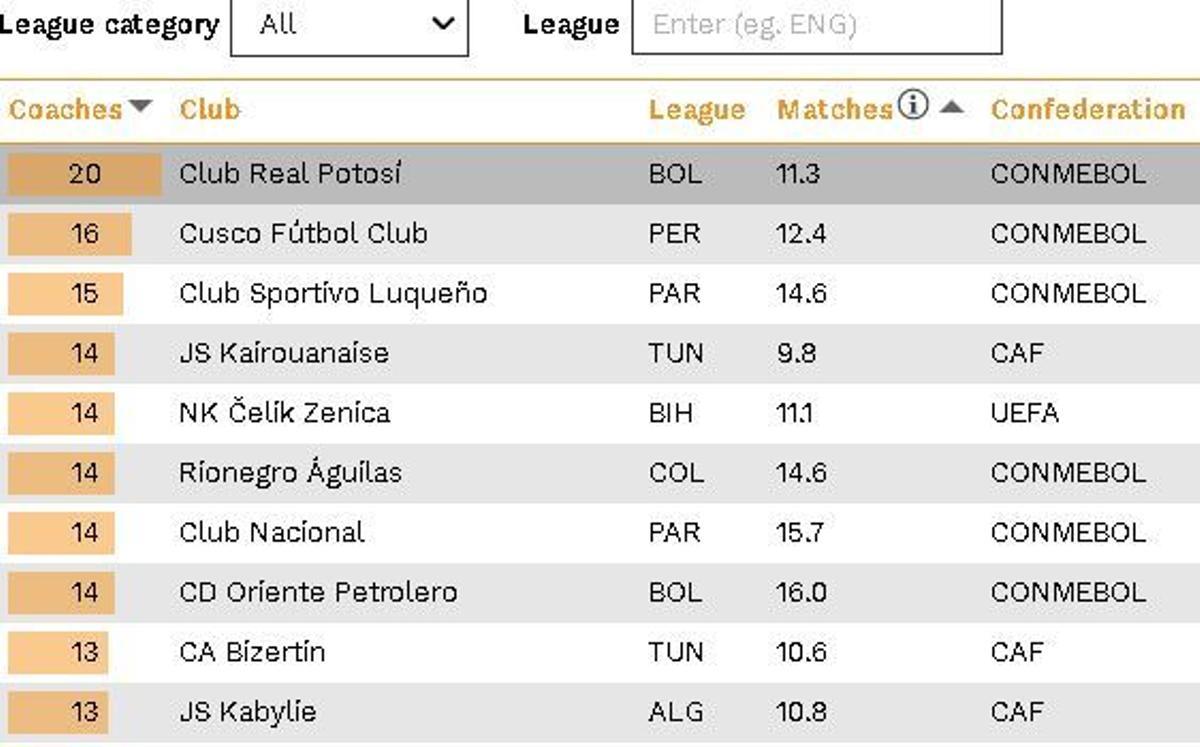Click the League text input field
This screenshot has height=747, width=1200.
[816, 27]
